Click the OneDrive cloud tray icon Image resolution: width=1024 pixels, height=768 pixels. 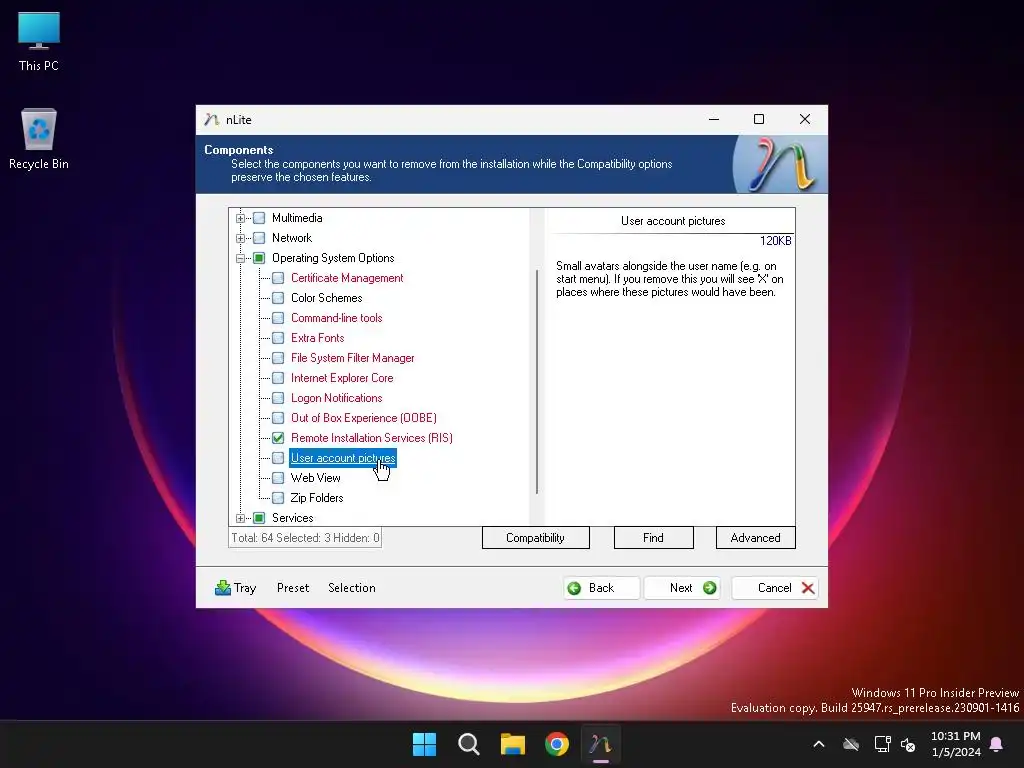pos(850,744)
